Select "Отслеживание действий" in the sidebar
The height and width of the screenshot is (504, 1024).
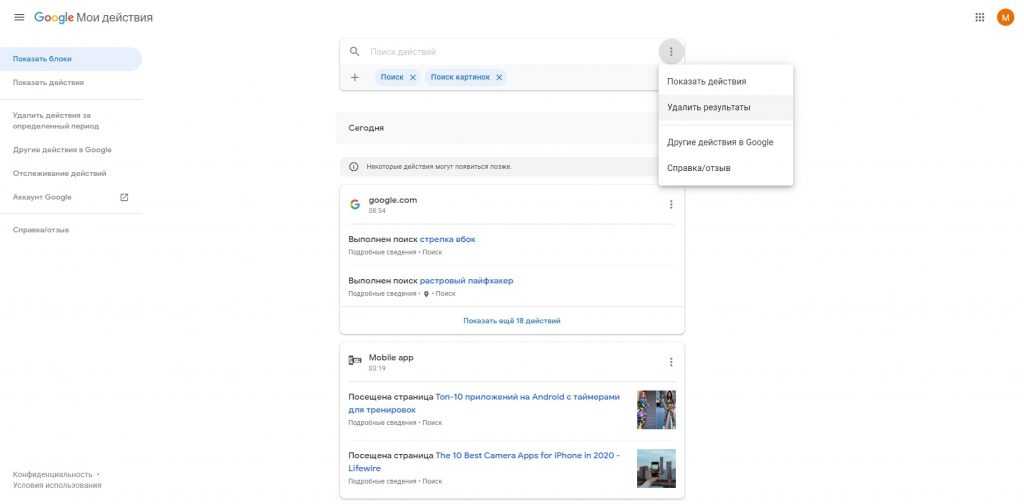[59, 173]
